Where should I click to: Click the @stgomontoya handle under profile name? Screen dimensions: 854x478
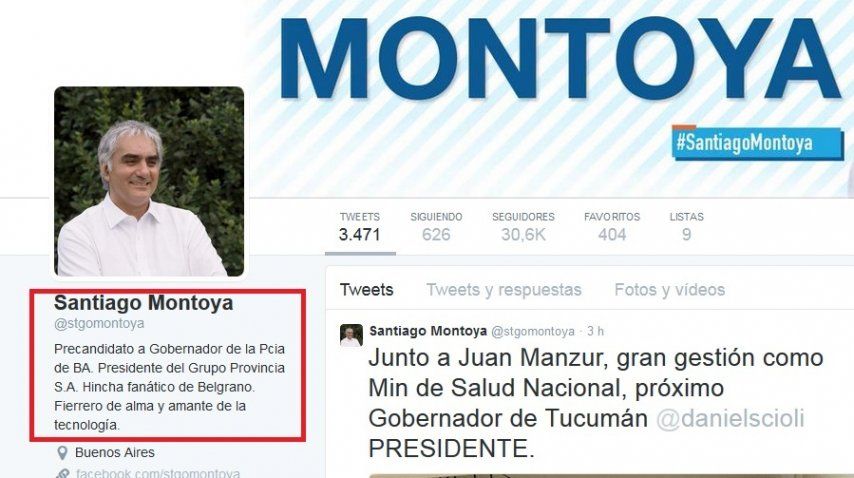(99, 323)
